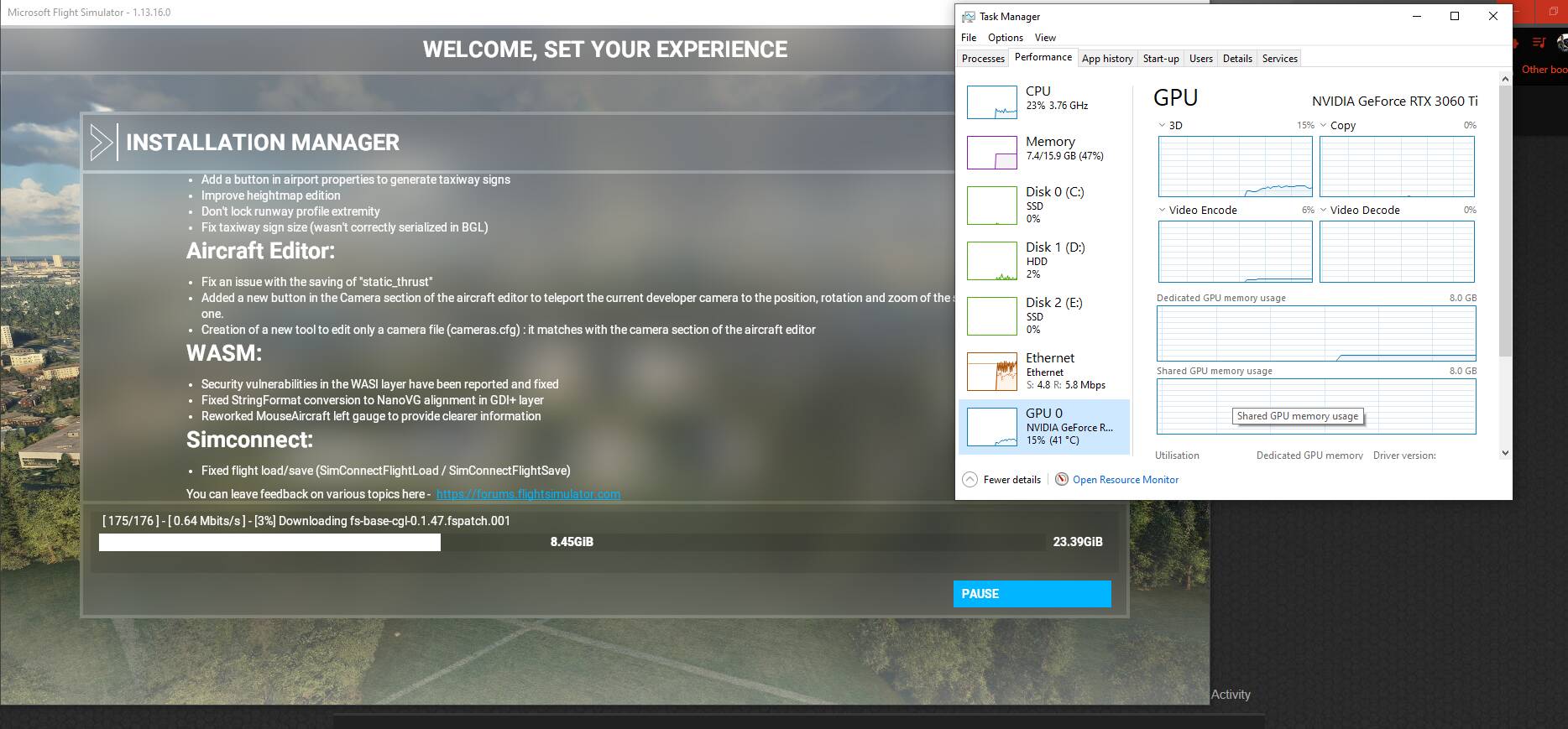This screenshot has width=1568, height=729.
Task: Click the 23.39GiB total size text
Action: click(1078, 542)
